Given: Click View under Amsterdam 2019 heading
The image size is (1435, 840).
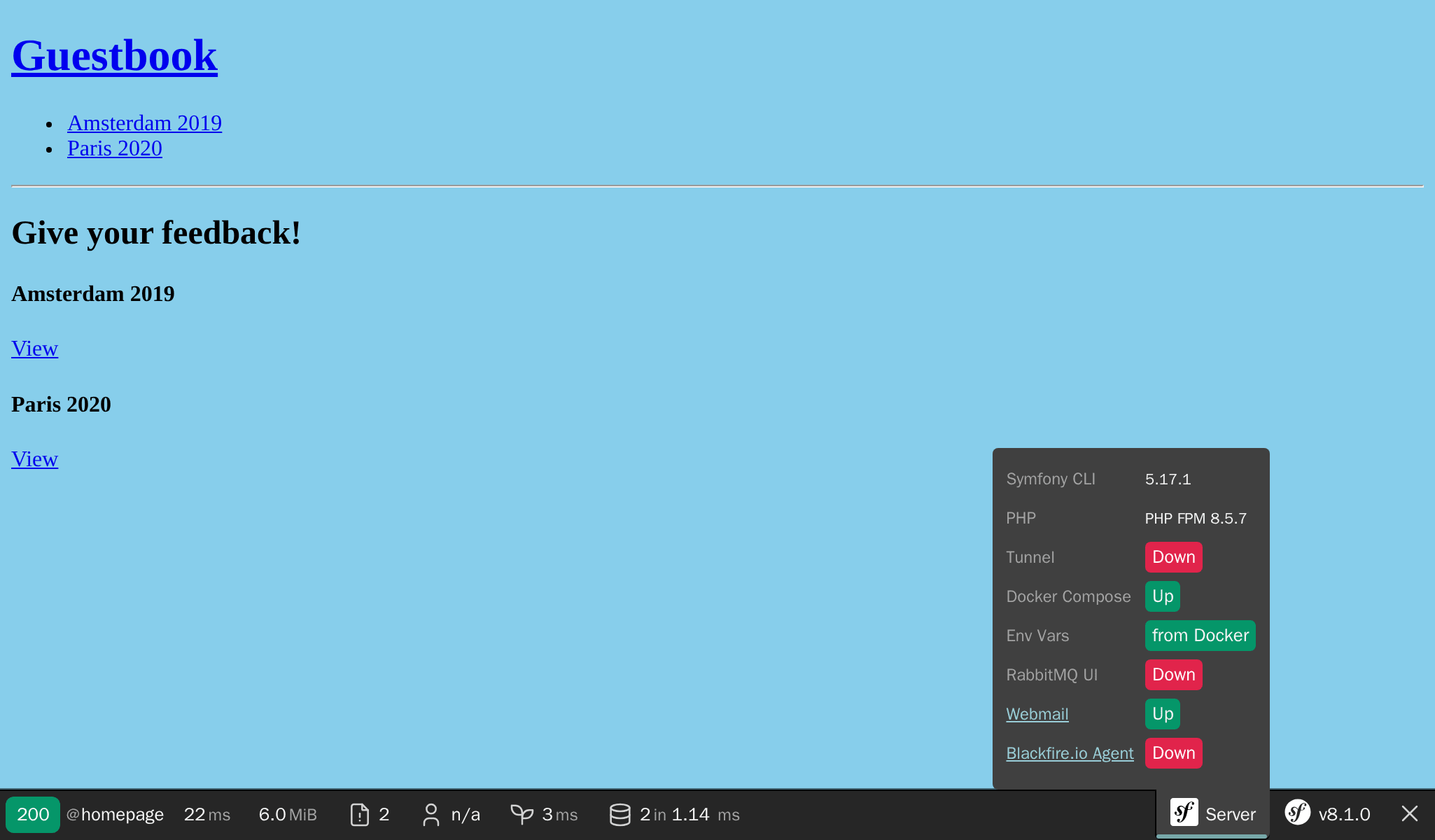Looking at the screenshot, I should tap(34, 349).
